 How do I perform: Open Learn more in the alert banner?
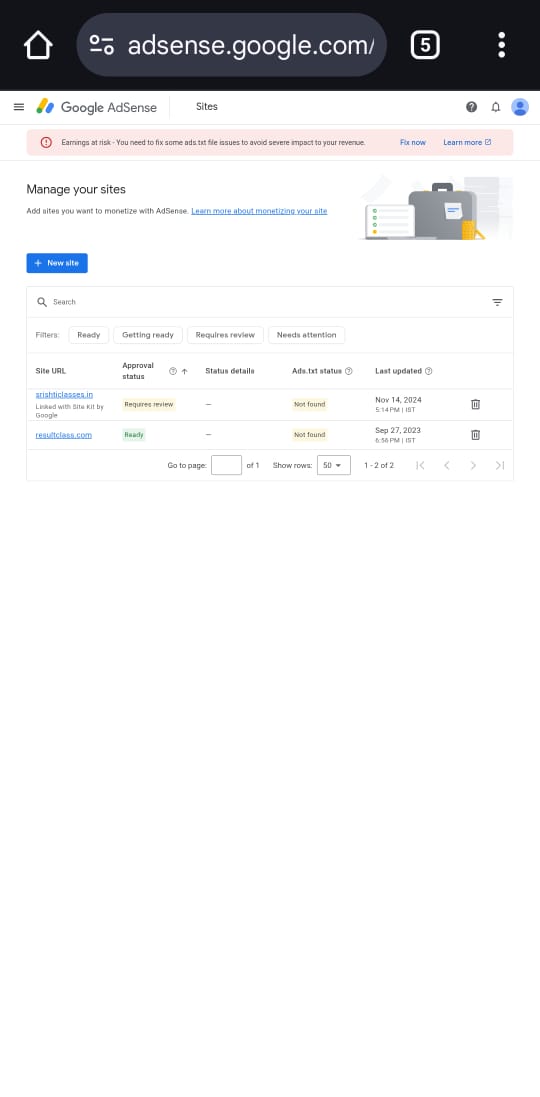(x=467, y=142)
